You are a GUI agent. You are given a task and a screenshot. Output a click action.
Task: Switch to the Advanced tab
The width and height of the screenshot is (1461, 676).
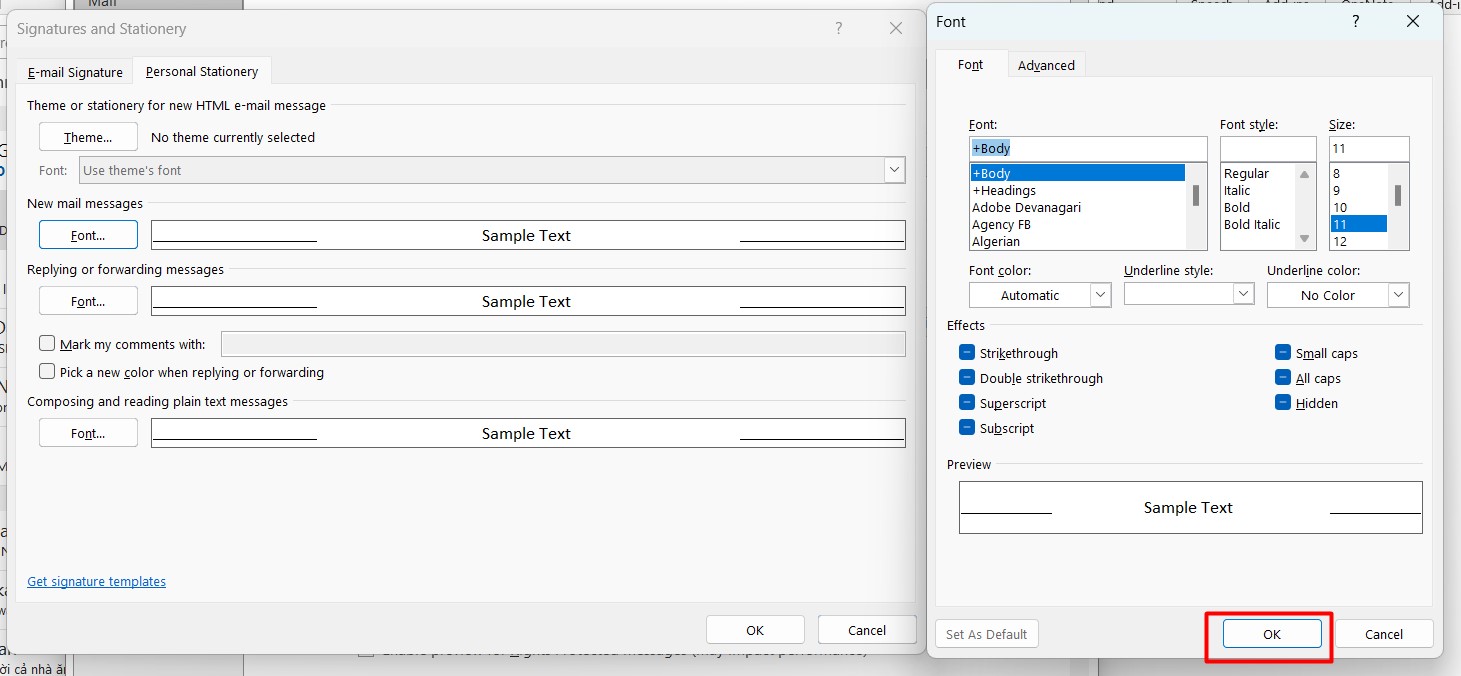[1046, 65]
